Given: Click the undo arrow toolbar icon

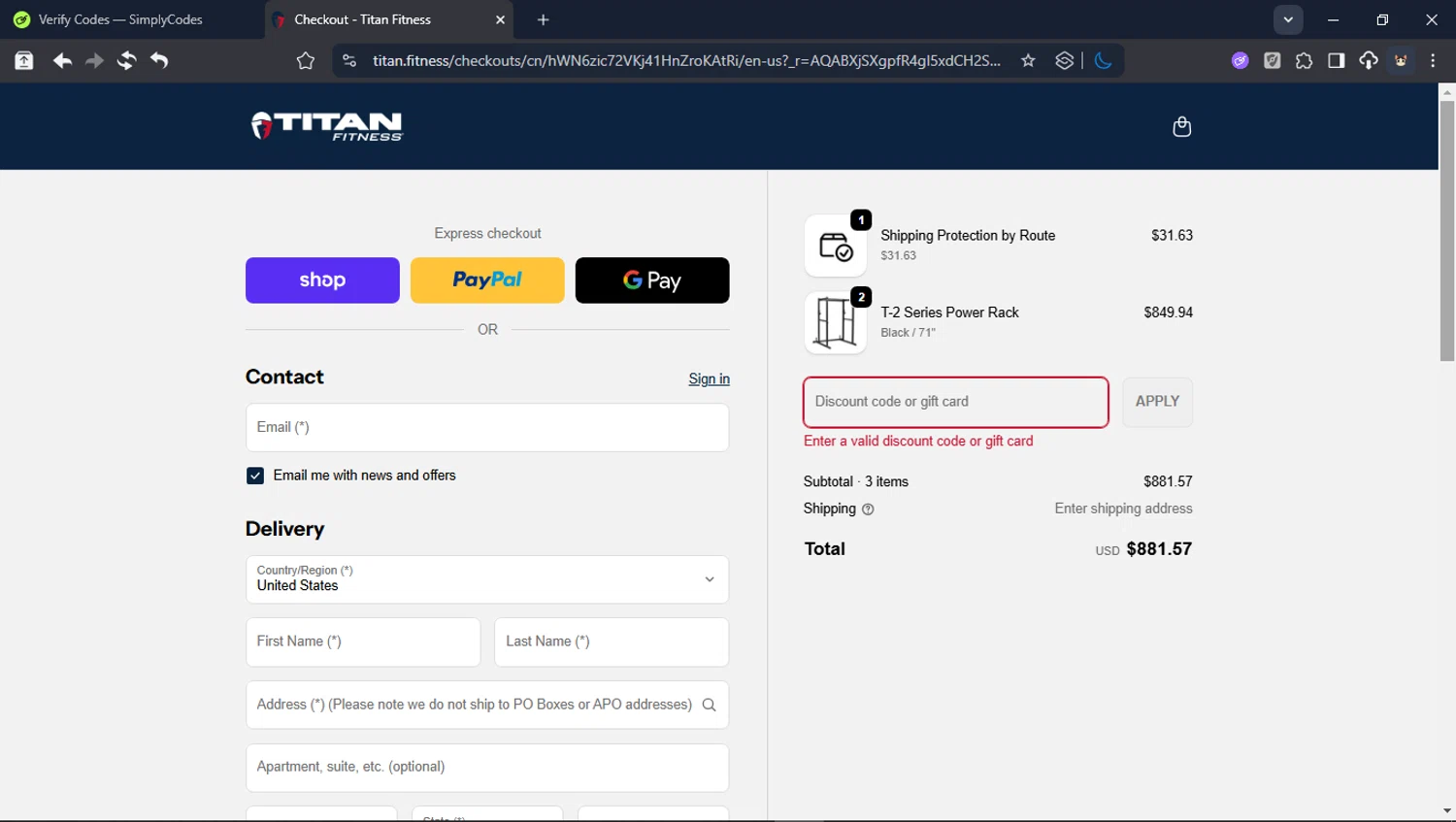Looking at the screenshot, I should (159, 61).
